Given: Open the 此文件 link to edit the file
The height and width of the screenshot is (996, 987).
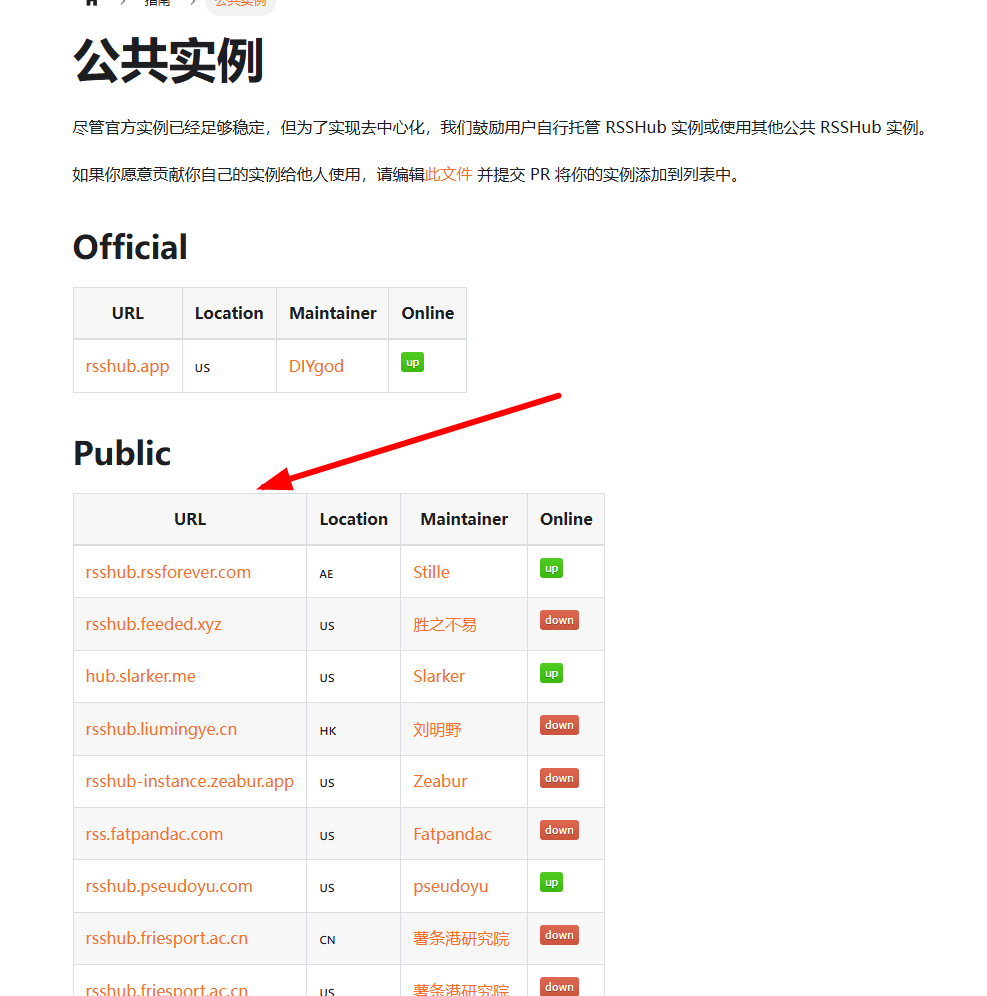Looking at the screenshot, I should [448, 175].
